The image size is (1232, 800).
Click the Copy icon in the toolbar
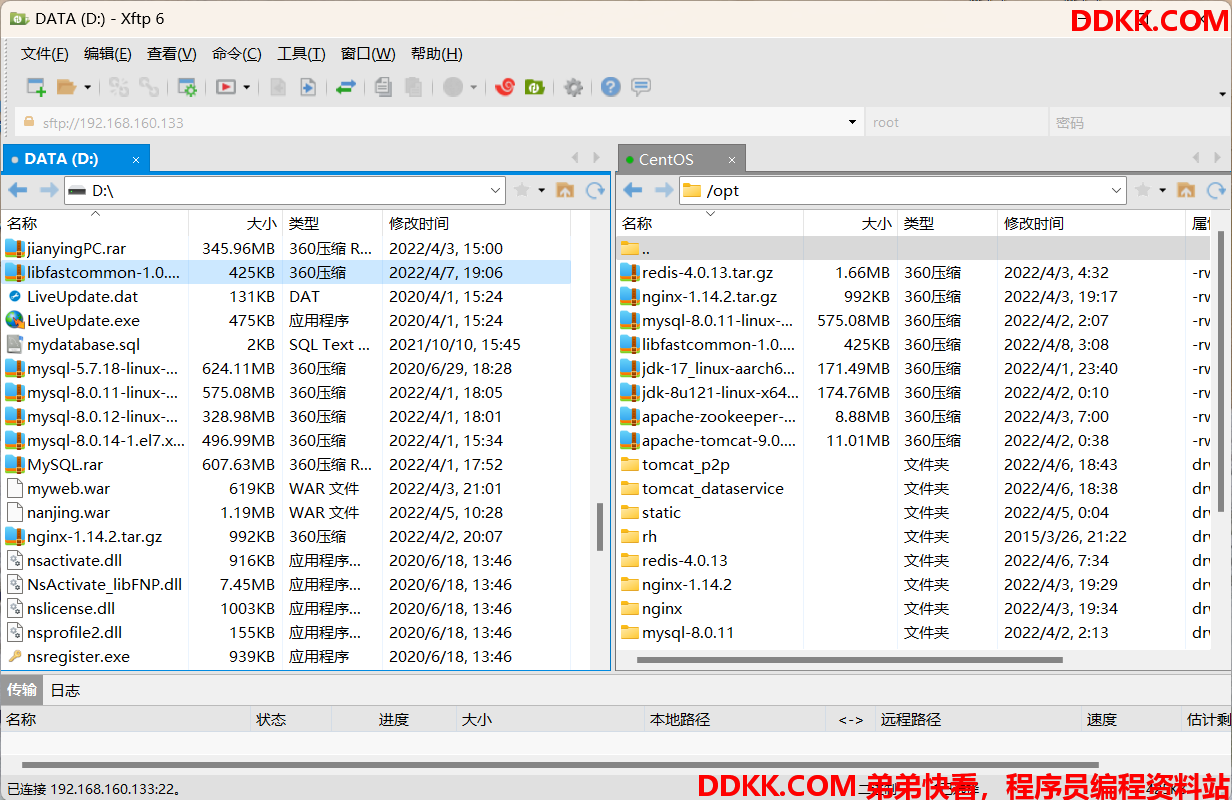coord(383,87)
